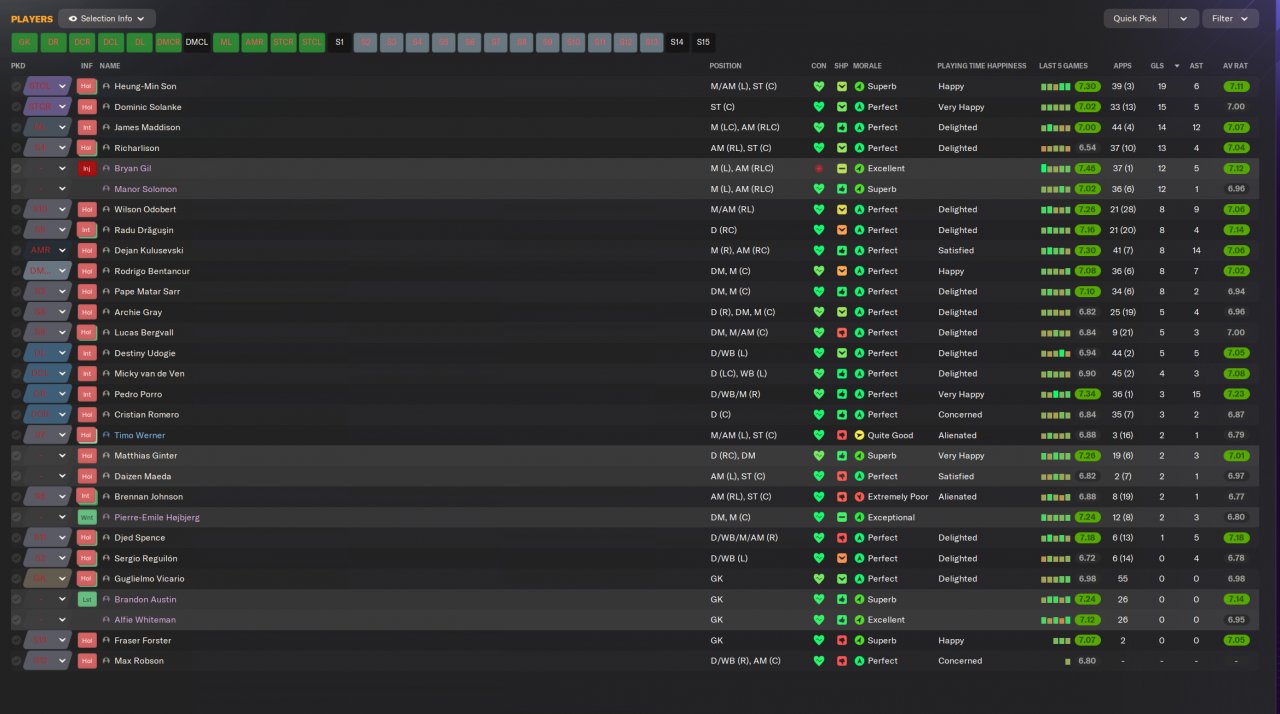
Task: Click Pedro Porro's 7.23 average rating
Action: tap(1237, 394)
